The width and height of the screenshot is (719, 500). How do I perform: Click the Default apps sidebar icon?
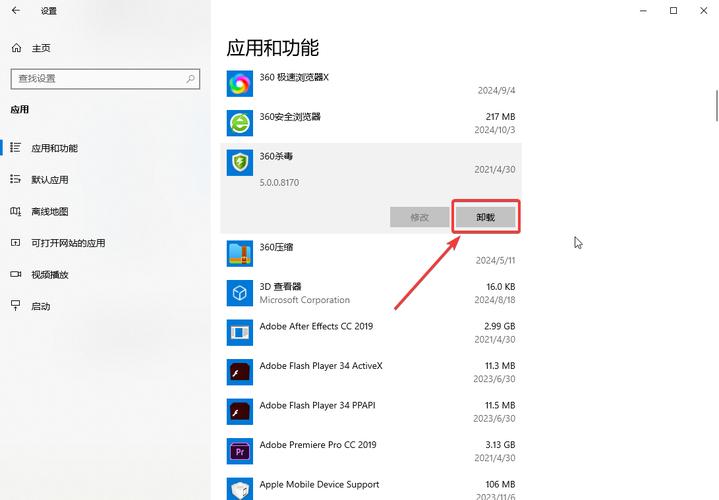pos(16,179)
